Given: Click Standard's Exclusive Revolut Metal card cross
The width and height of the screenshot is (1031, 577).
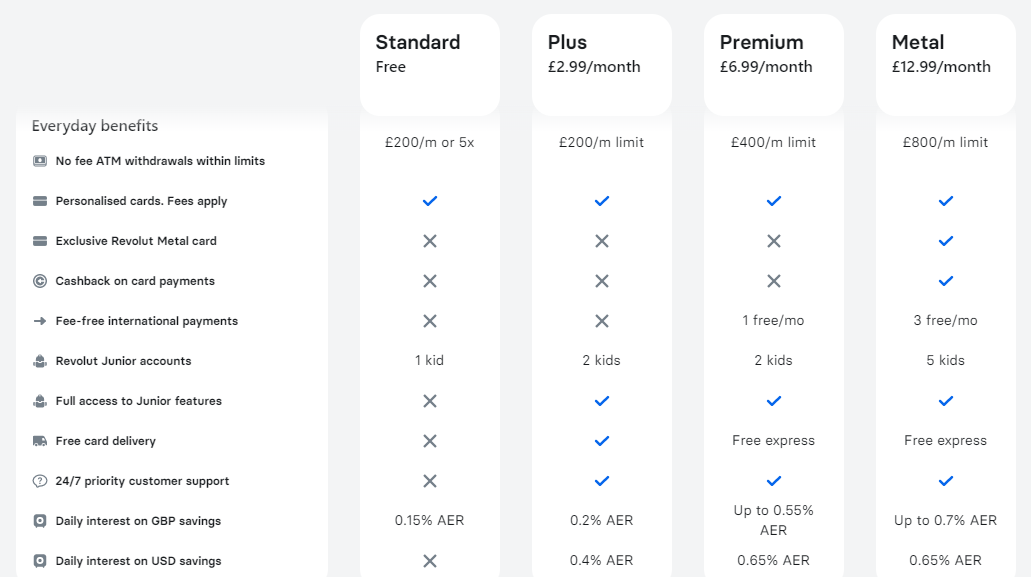Looking at the screenshot, I should (x=430, y=241).
